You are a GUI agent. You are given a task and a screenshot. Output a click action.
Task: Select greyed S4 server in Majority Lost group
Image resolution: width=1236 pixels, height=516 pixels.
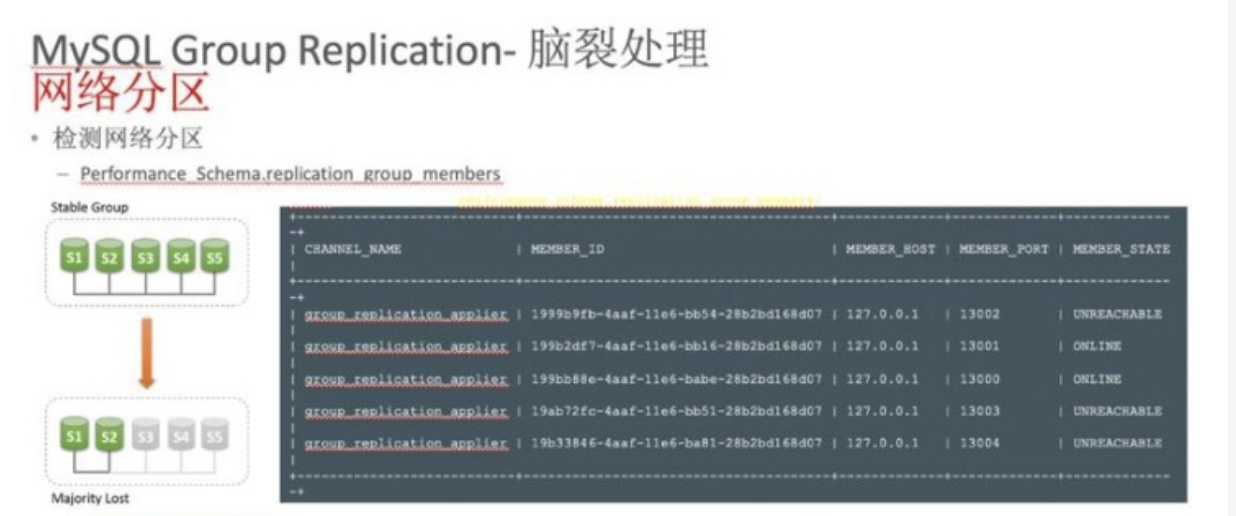point(180,435)
